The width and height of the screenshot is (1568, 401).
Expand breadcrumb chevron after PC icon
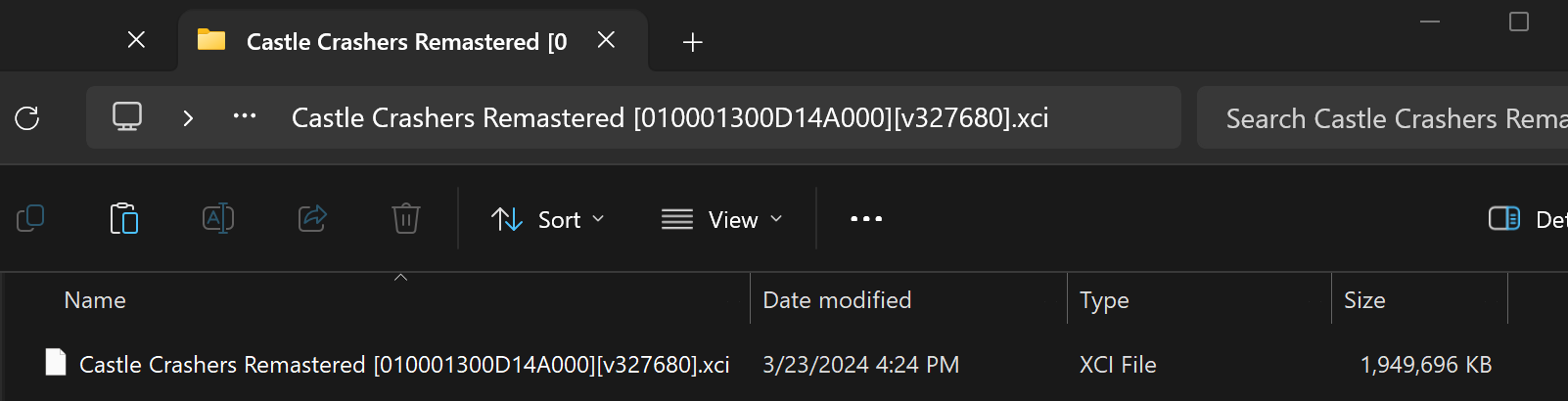(188, 118)
